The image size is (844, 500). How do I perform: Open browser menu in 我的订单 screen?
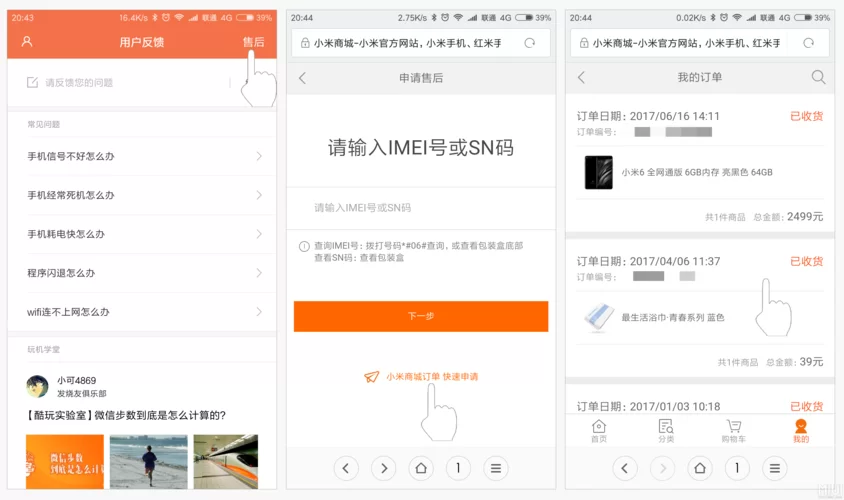pos(775,468)
